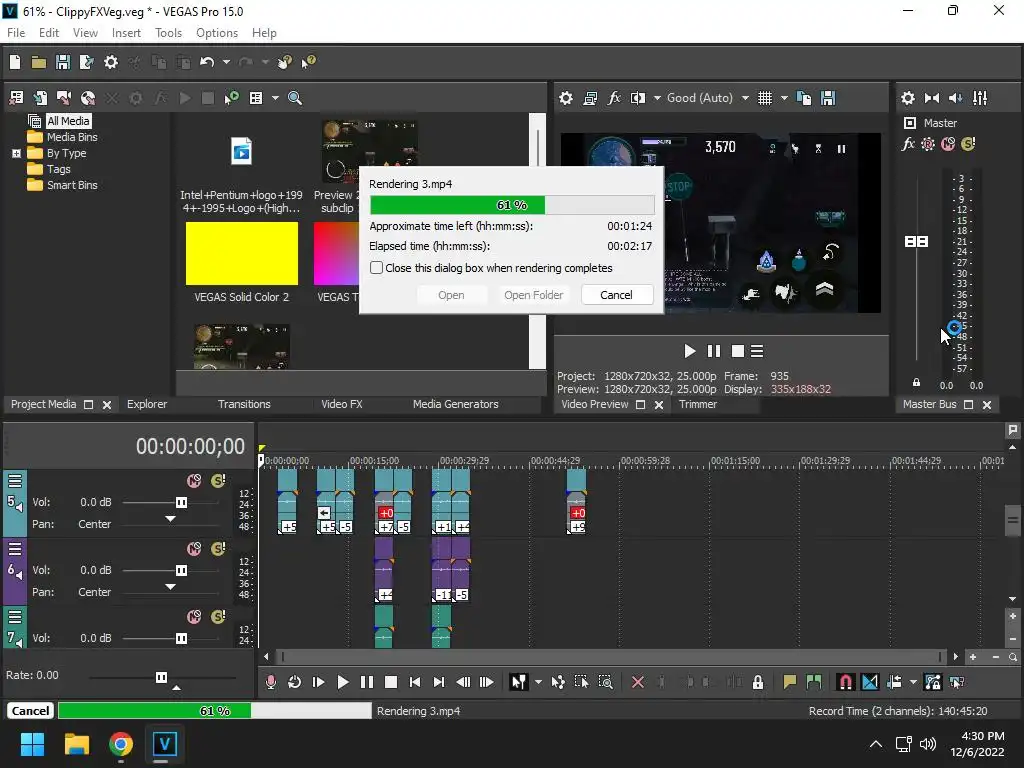Open the File menu
The image size is (1024, 768).
tap(16, 33)
